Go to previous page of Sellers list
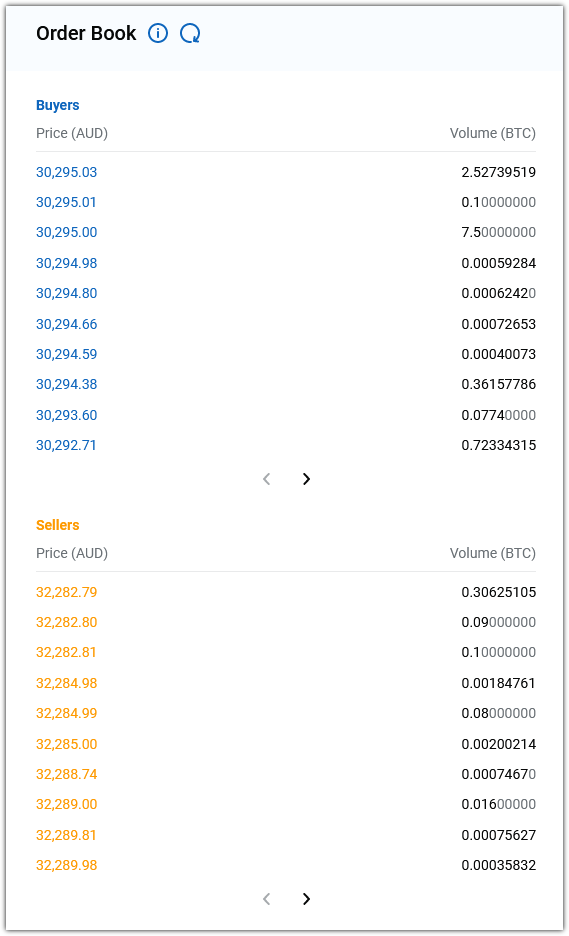This screenshot has height=936, width=569. coord(267,899)
